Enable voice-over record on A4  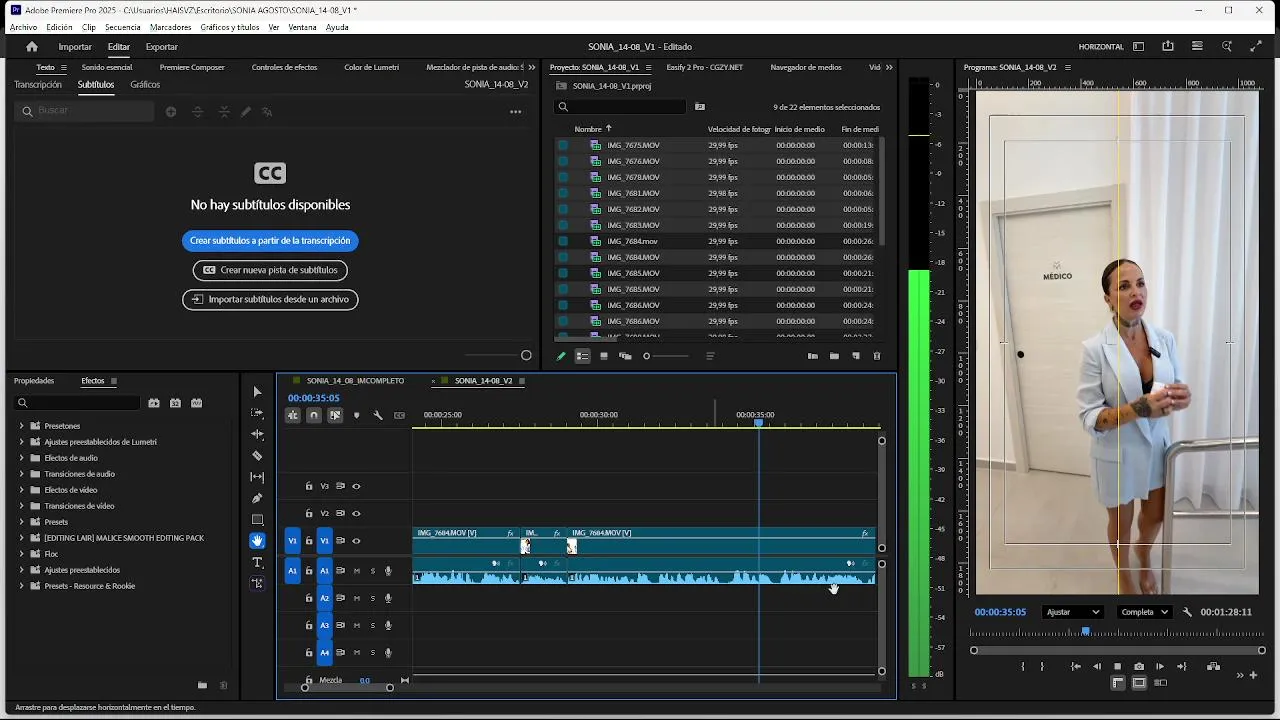tap(388, 653)
